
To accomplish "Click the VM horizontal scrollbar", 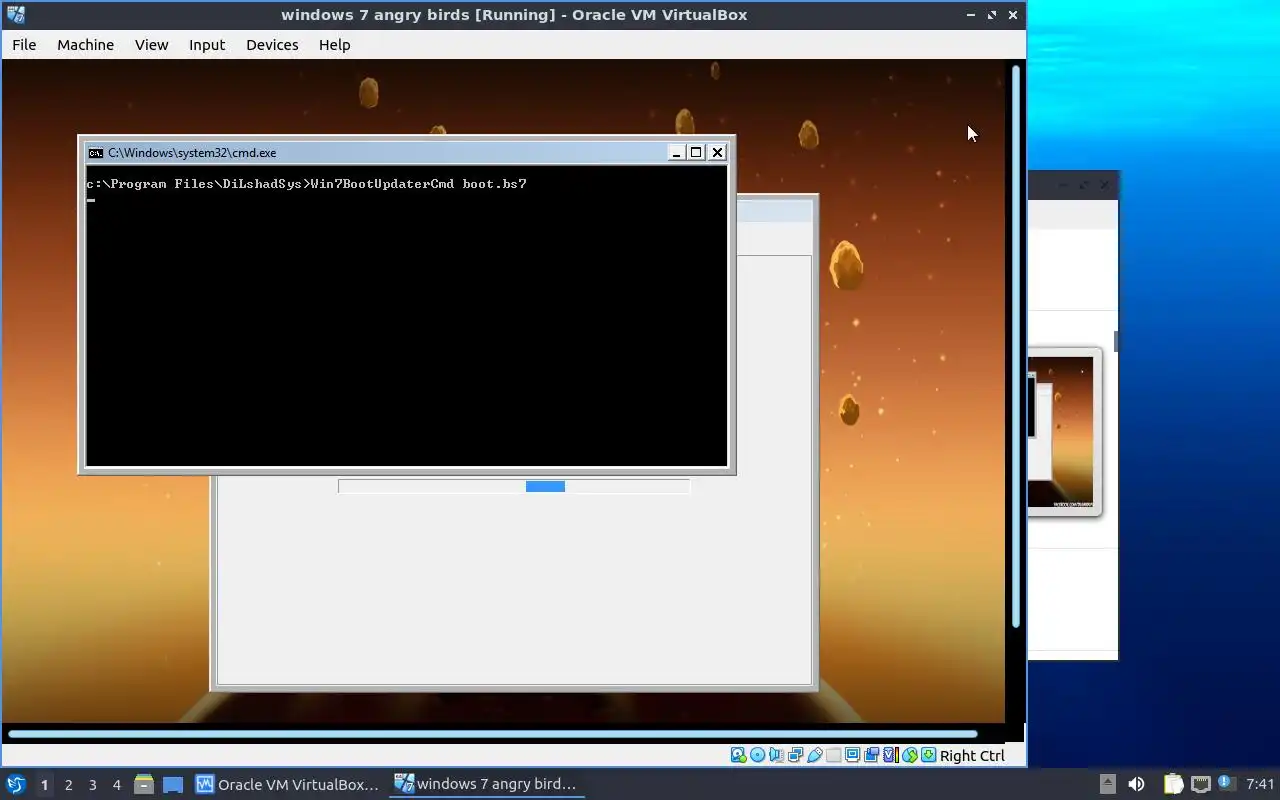I will (492, 734).
